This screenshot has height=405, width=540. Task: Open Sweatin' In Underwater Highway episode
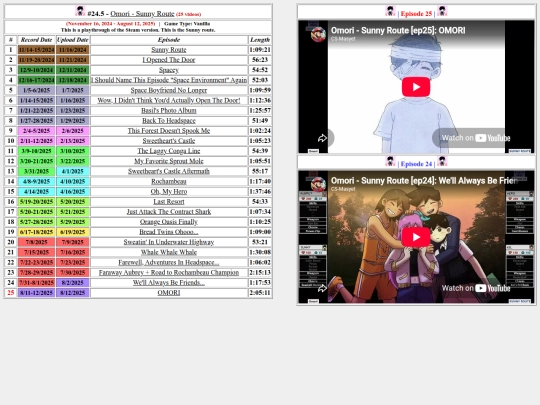[x=169, y=242]
